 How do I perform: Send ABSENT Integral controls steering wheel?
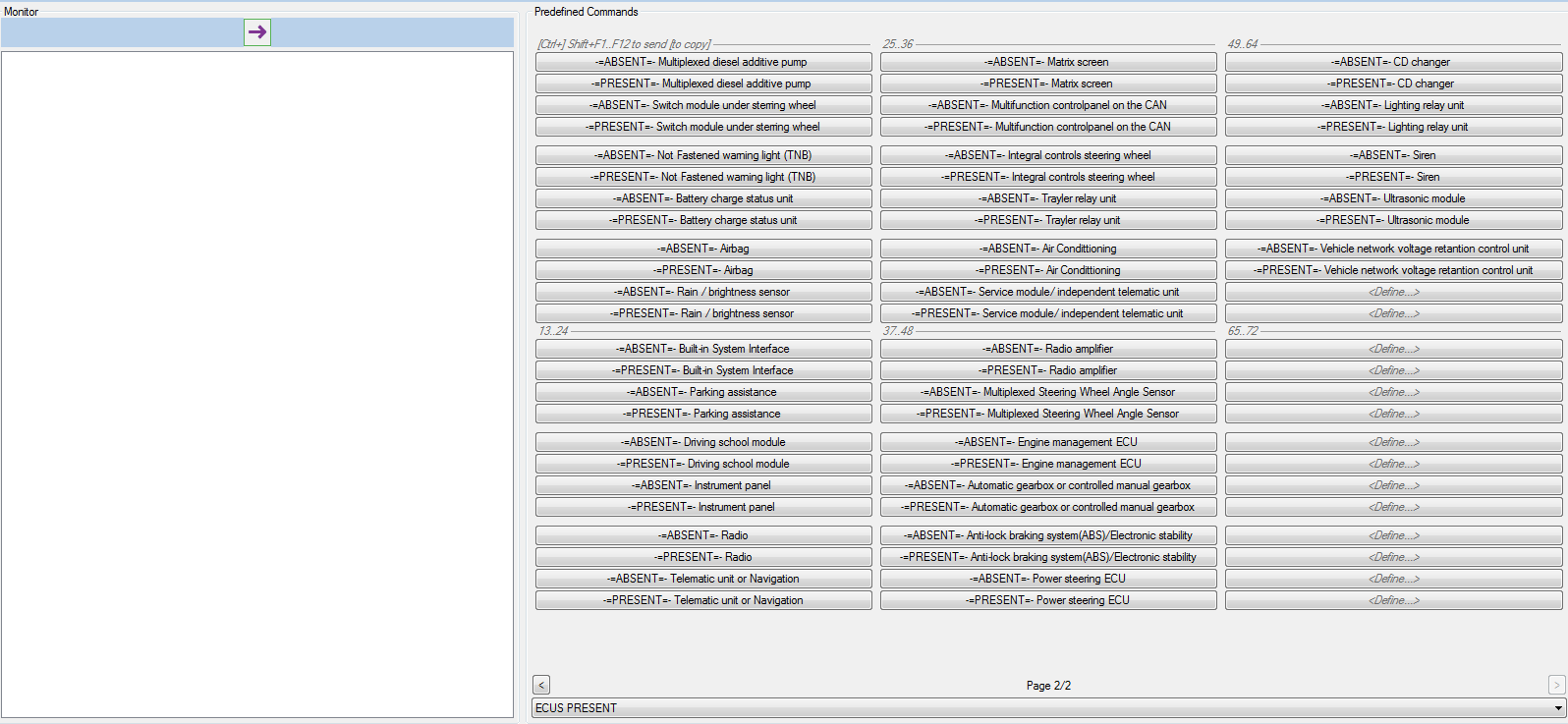pyautogui.click(x=1048, y=155)
